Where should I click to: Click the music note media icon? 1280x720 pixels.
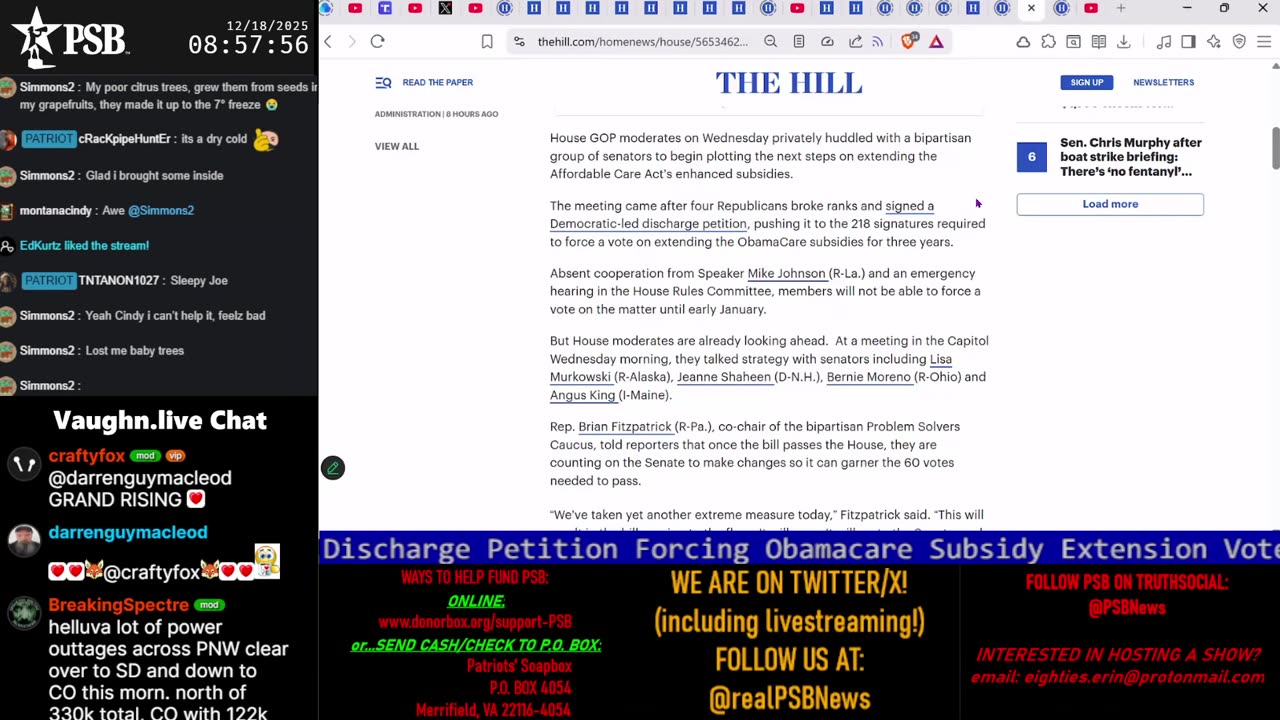[1164, 42]
